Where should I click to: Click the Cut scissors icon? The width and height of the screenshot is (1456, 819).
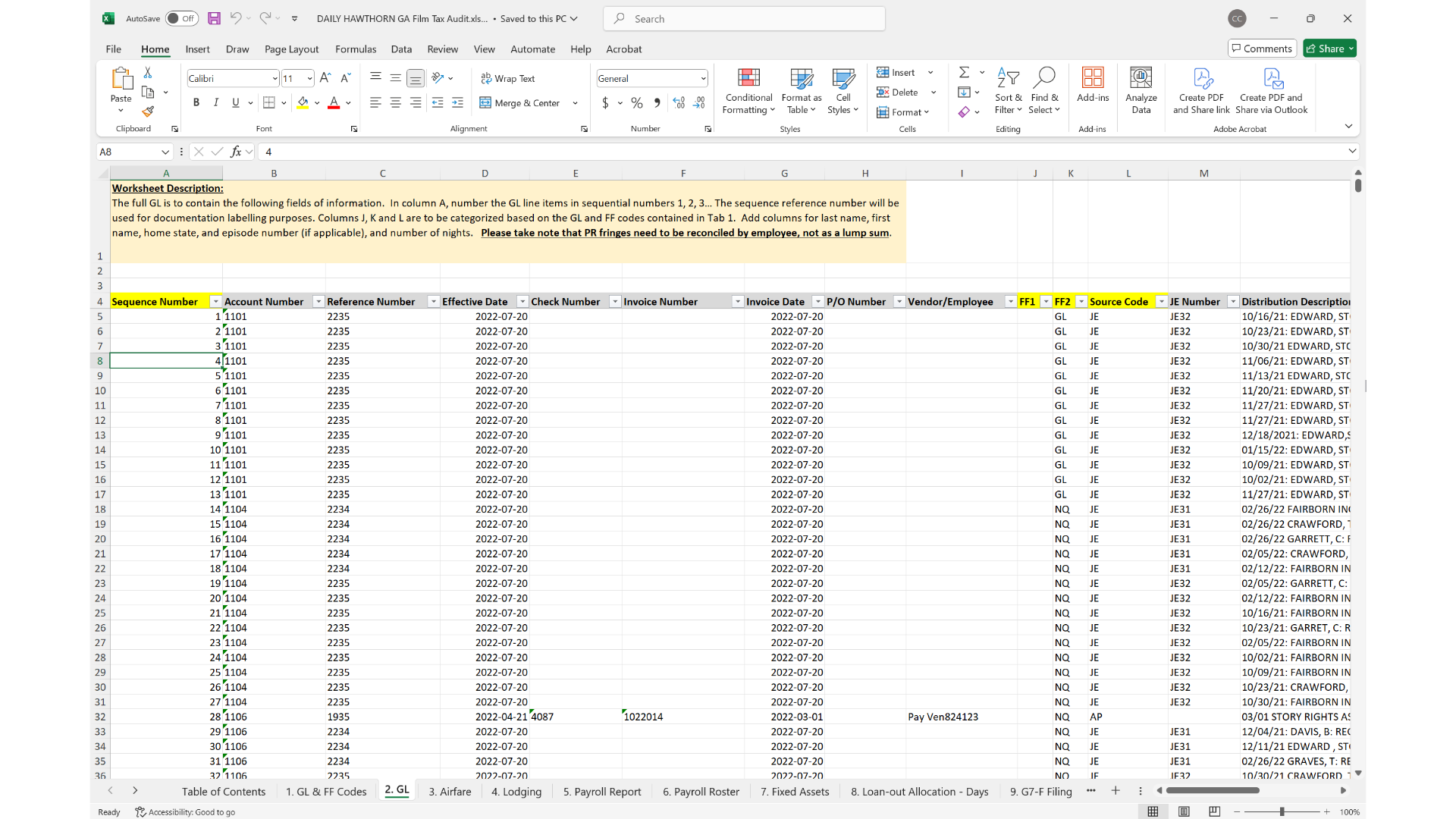[x=148, y=73]
